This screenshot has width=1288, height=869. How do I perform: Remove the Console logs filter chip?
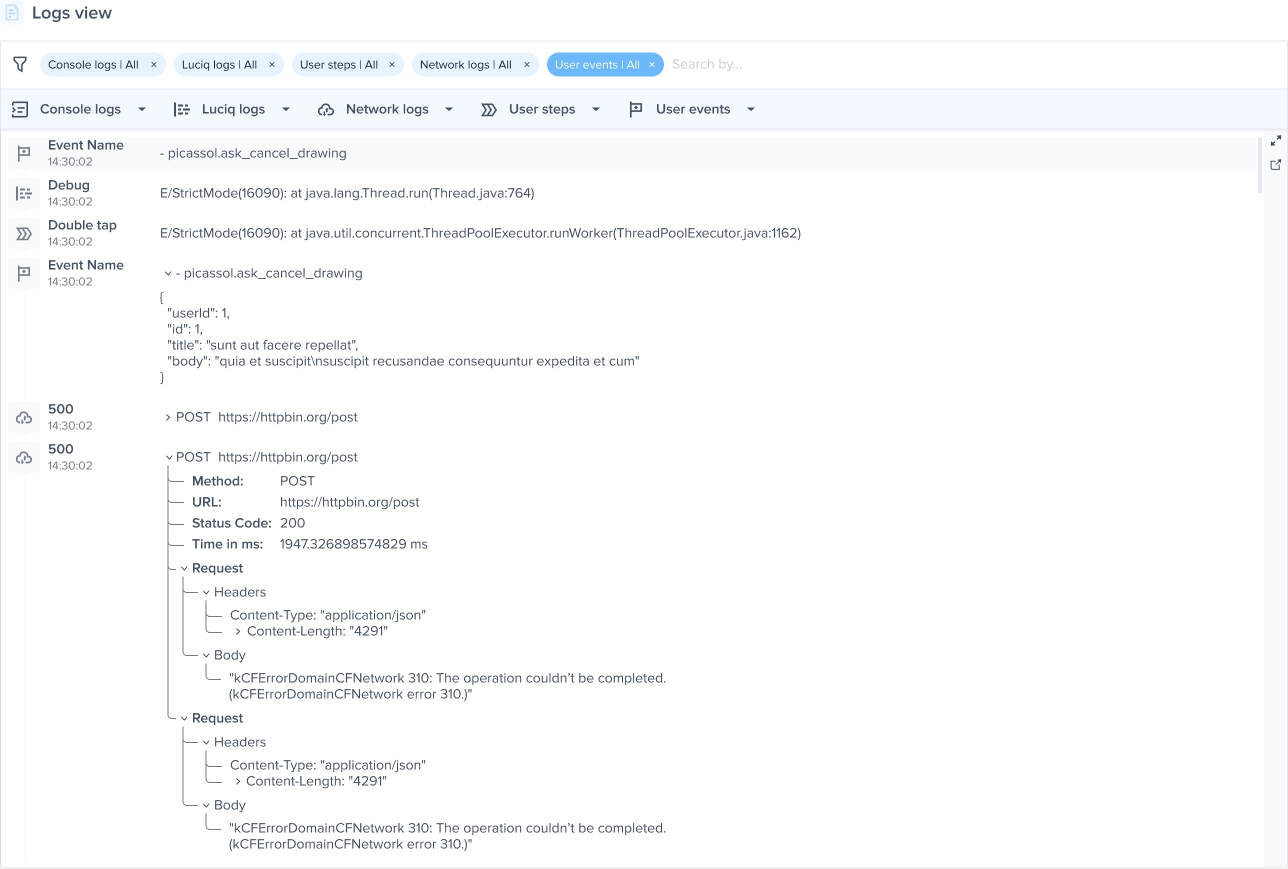tap(154, 65)
